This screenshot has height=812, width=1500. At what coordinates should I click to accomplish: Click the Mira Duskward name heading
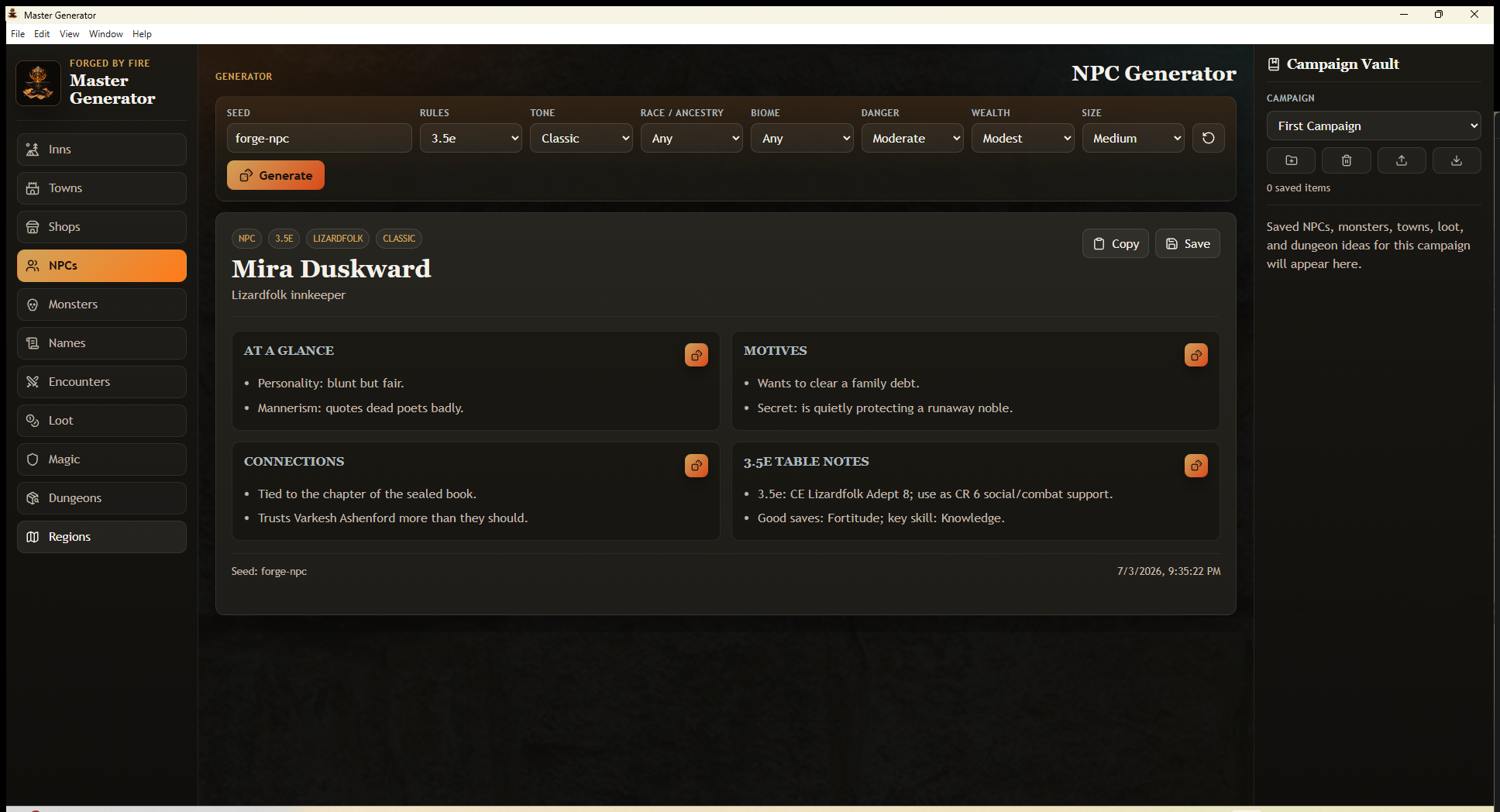(x=331, y=269)
